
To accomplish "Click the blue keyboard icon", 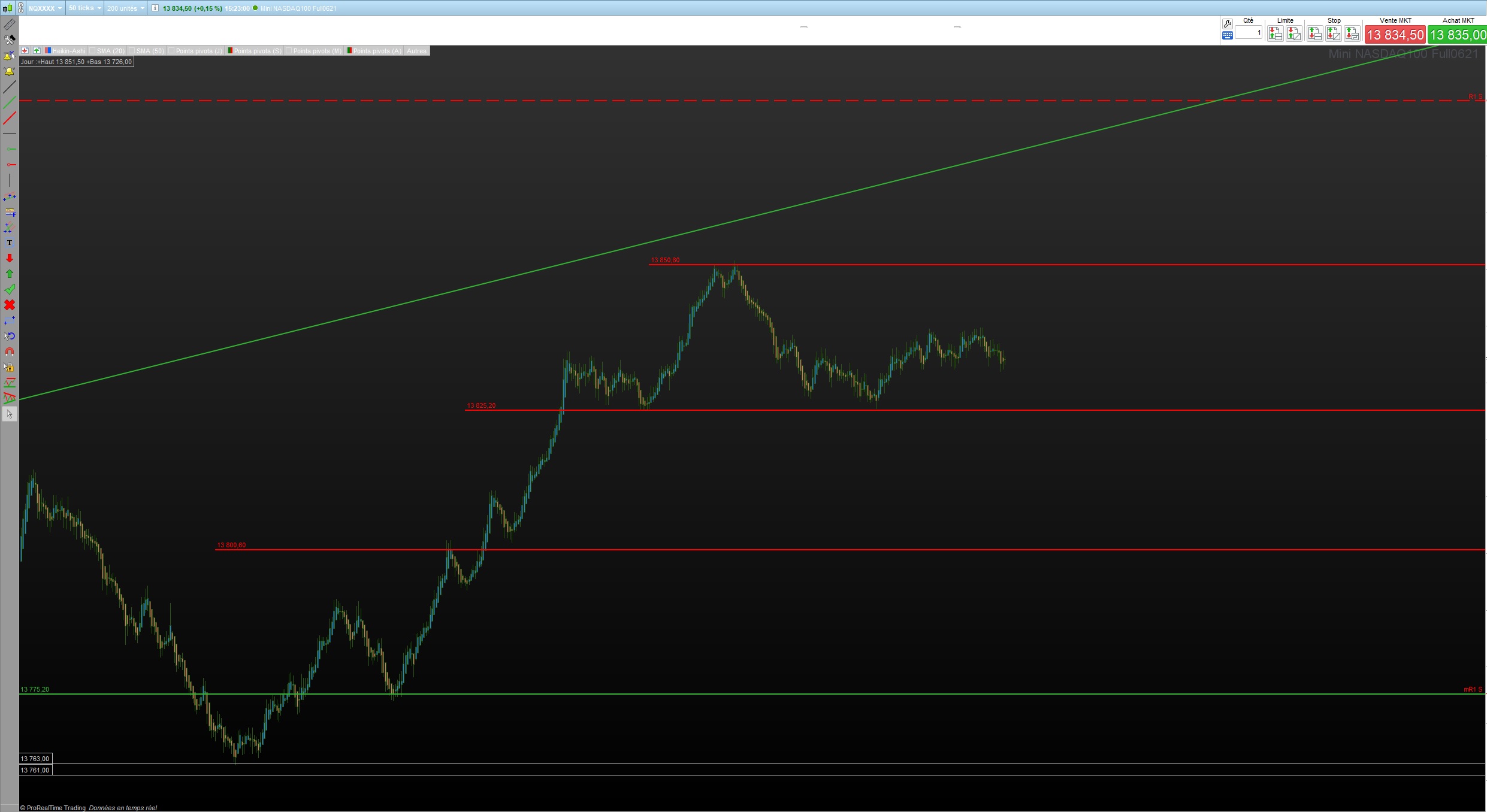I will (1227, 35).
